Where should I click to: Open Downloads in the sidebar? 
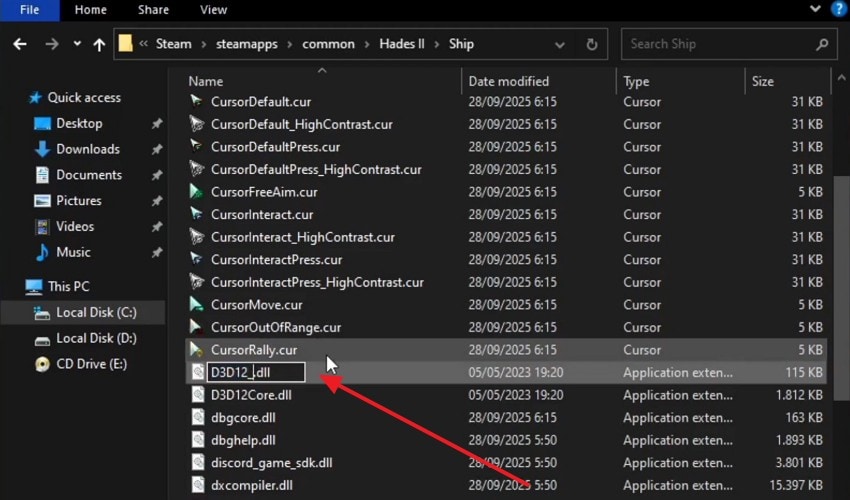click(88, 149)
